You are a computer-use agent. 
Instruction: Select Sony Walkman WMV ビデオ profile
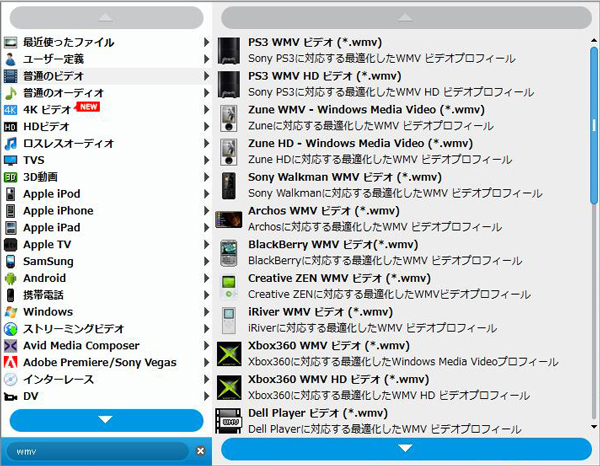401,185
